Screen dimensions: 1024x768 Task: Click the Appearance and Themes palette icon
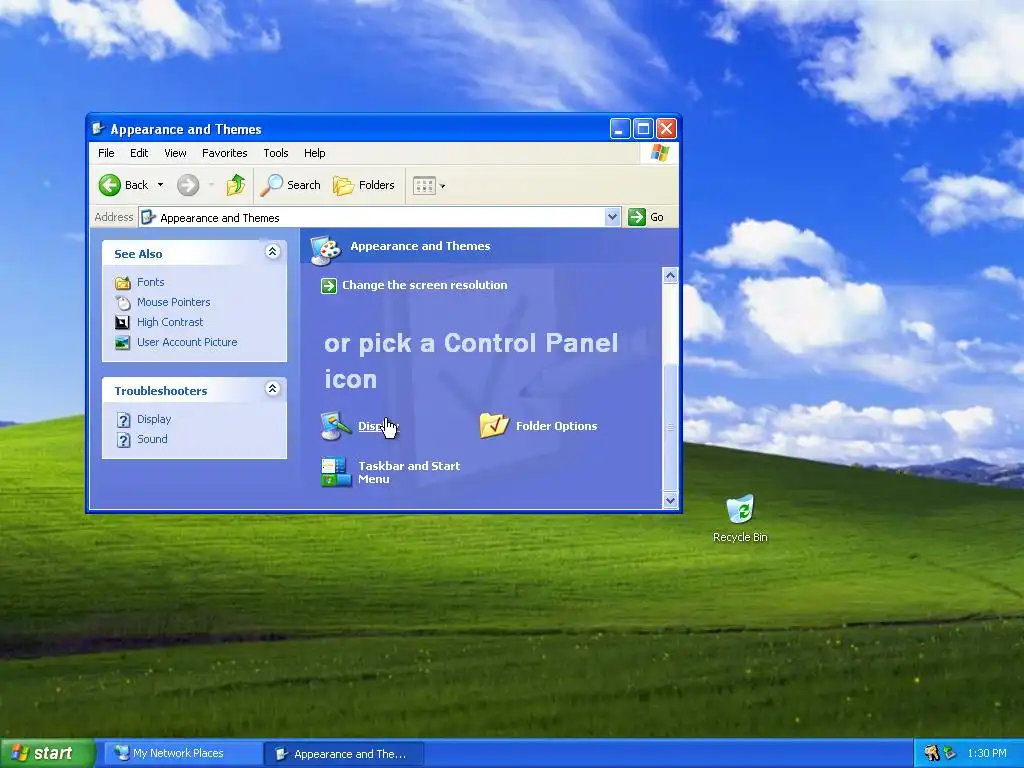pyautogui.click(x=325, y=249)
